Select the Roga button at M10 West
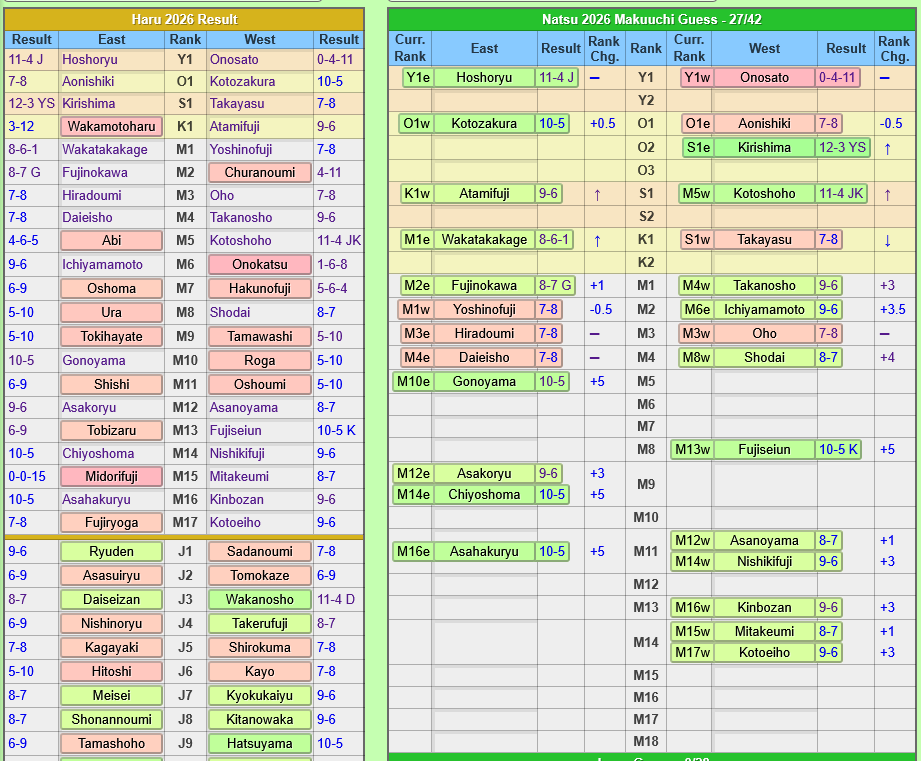921x761 pixels. click(260, 361)
